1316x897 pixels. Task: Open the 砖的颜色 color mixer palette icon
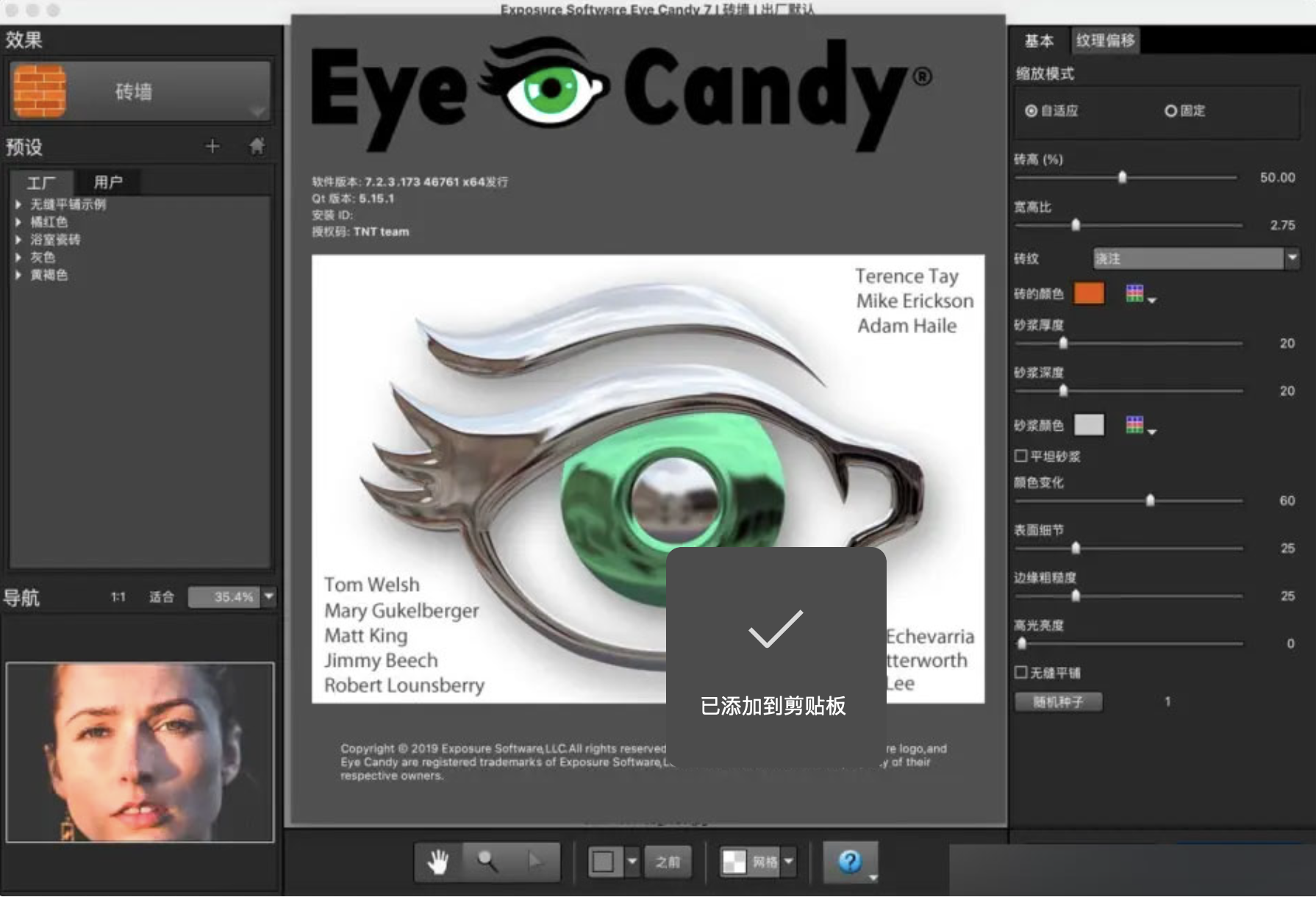point(1134,293)
